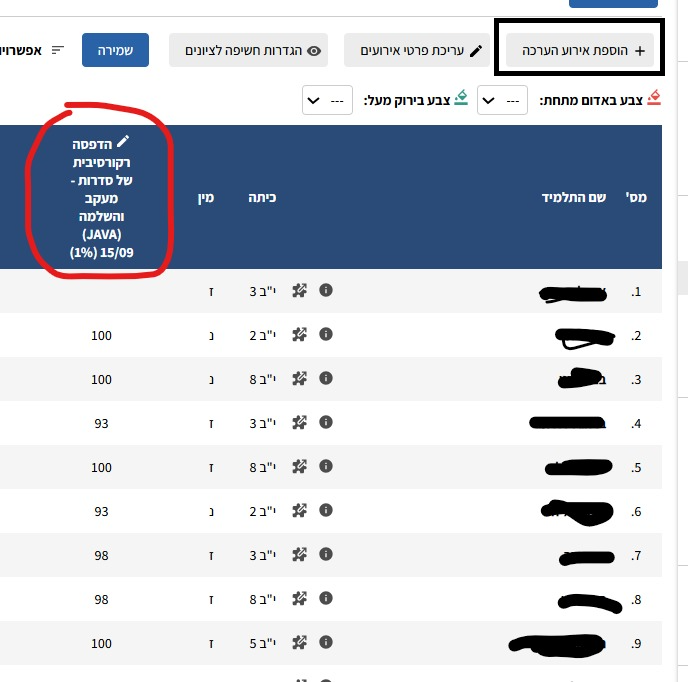688x682 pixels.
Task: Click 'הוספת אירוע הערכה' button
Action: tap(580, 50)
